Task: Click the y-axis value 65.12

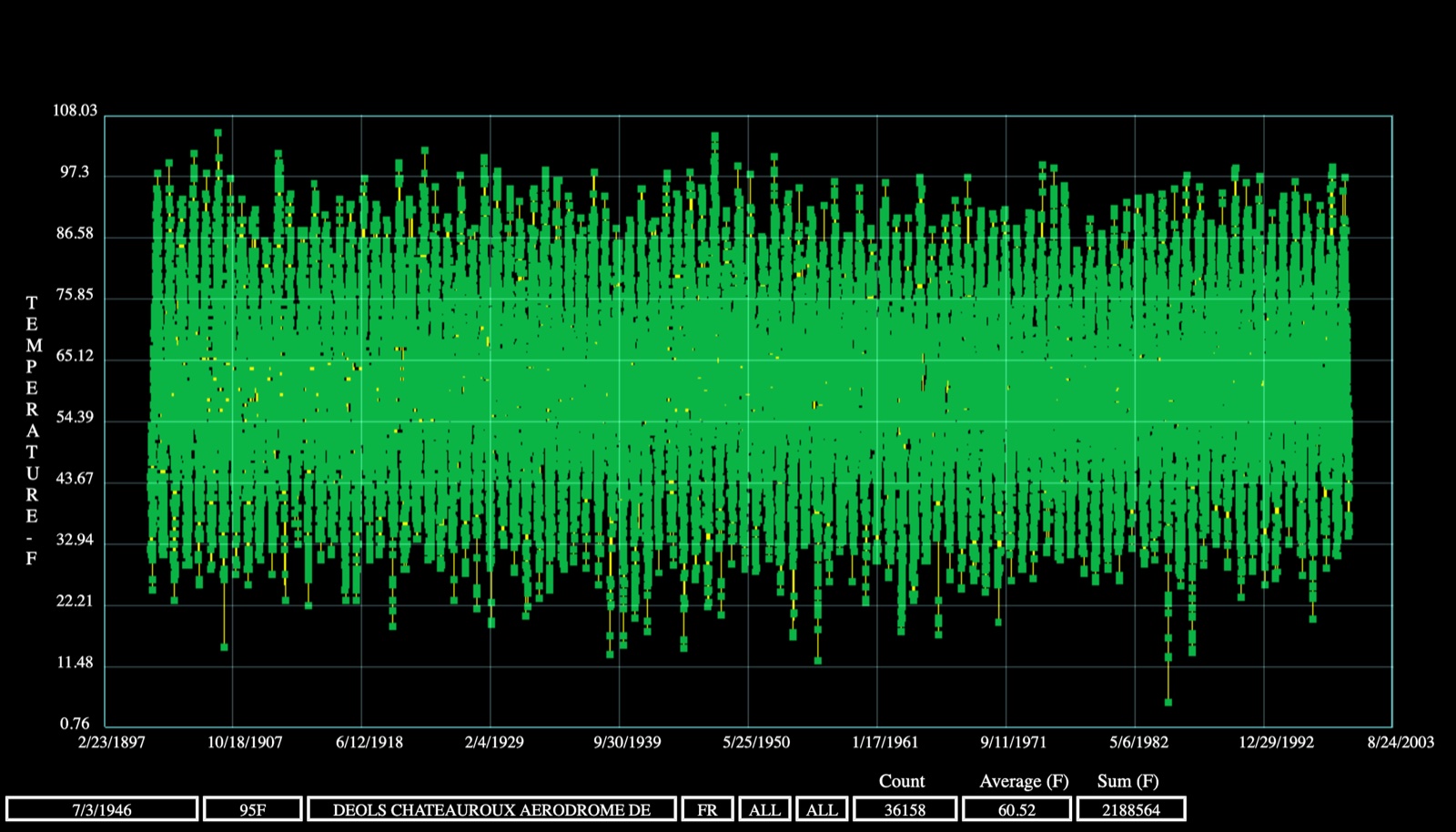Action: click(75, 356)
